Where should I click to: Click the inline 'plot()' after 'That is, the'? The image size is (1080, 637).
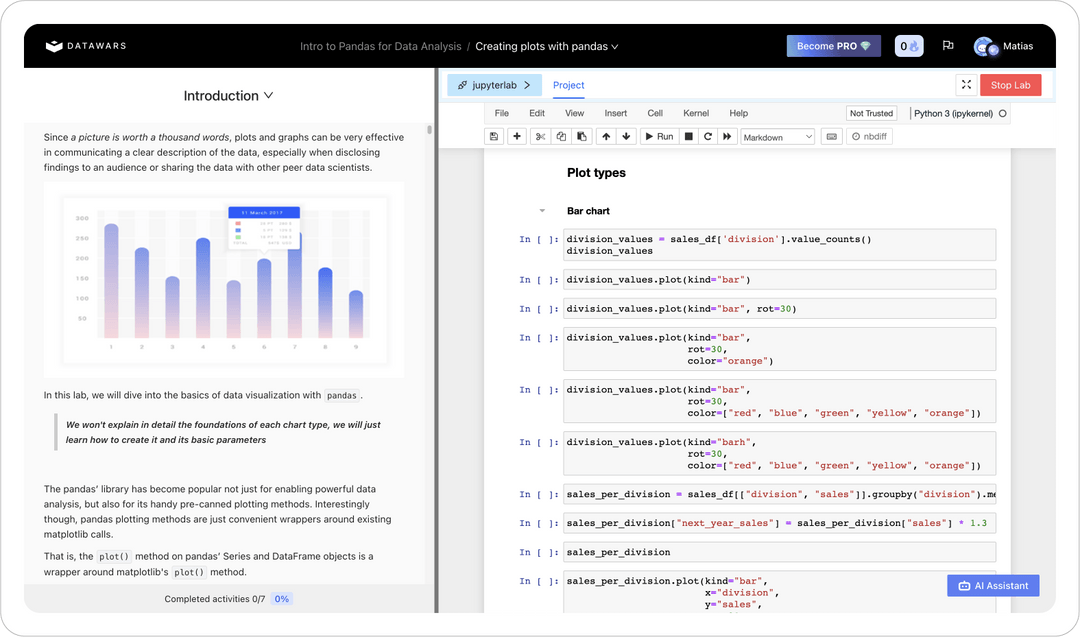(114, 556)
